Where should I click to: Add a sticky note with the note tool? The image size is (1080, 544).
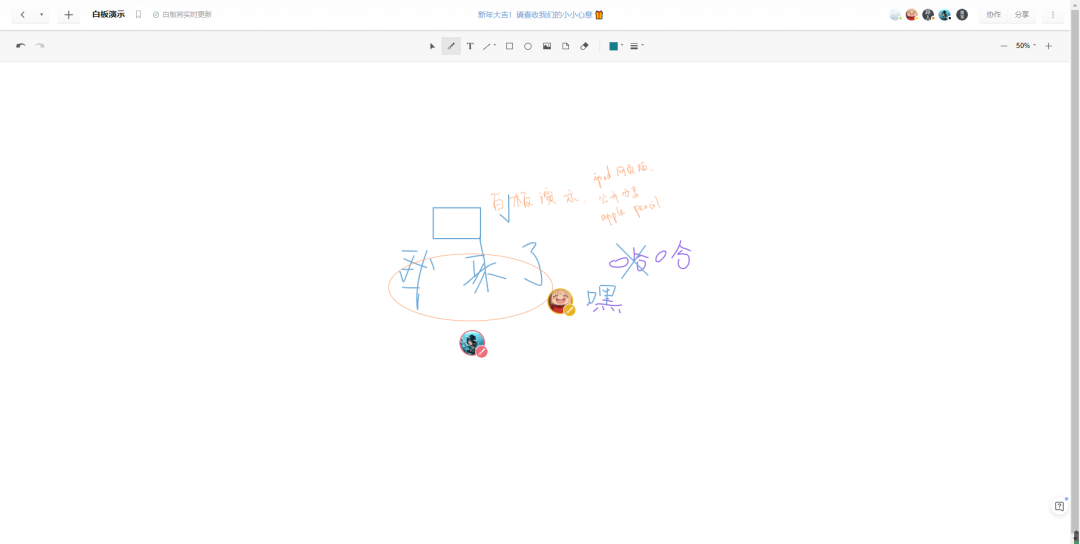[566, 46]
